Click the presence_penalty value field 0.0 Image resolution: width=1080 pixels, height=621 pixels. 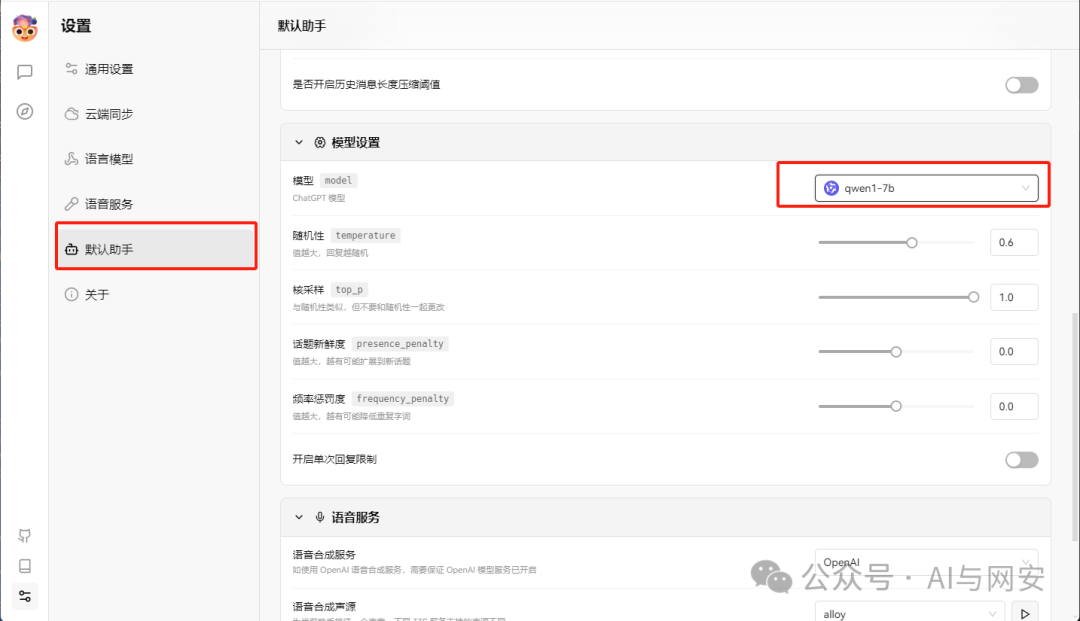pyautogui.click(x=1014, y=352)
